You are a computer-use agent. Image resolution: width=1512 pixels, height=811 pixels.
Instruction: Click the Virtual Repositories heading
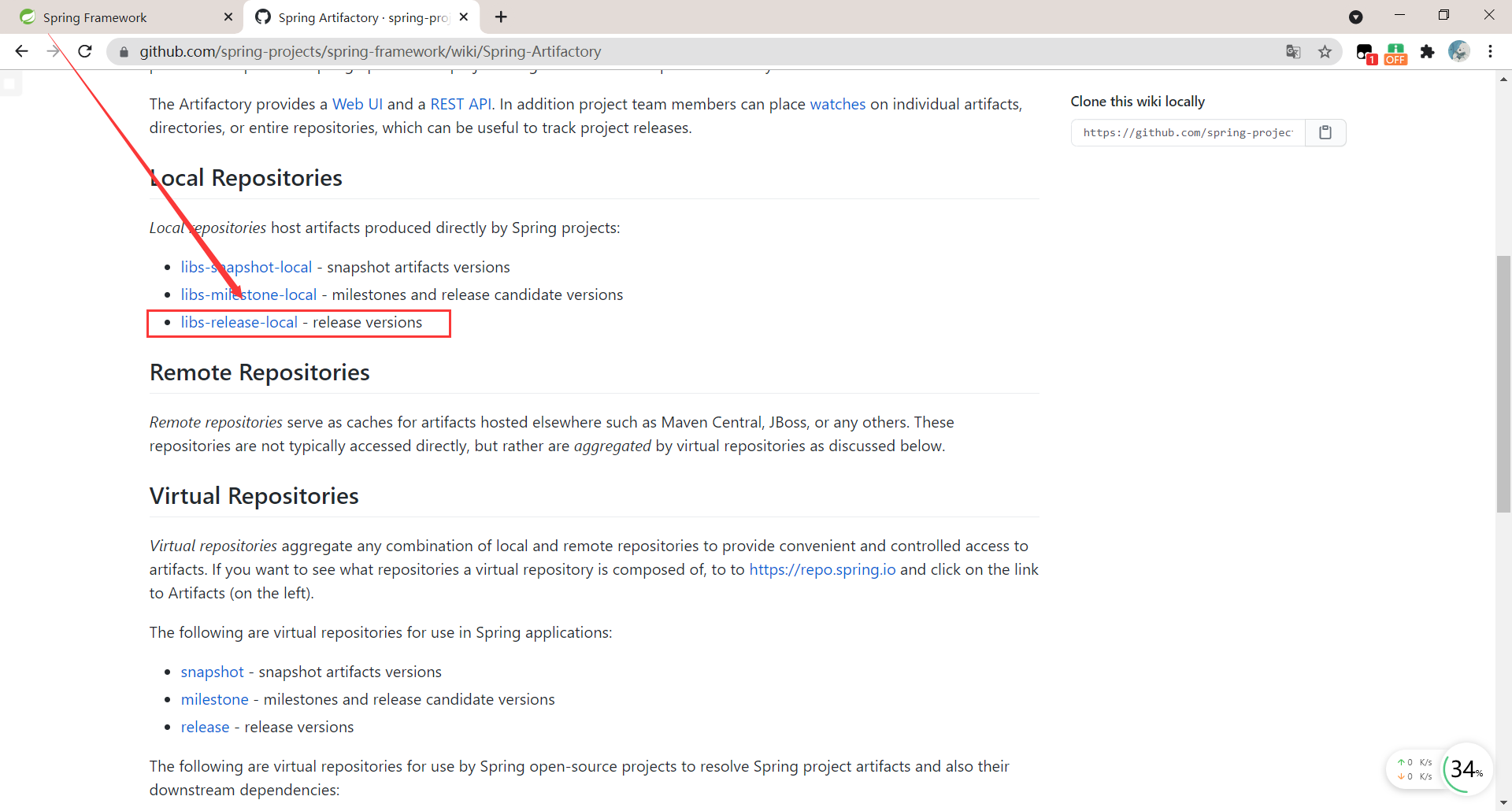pos(254,496)
